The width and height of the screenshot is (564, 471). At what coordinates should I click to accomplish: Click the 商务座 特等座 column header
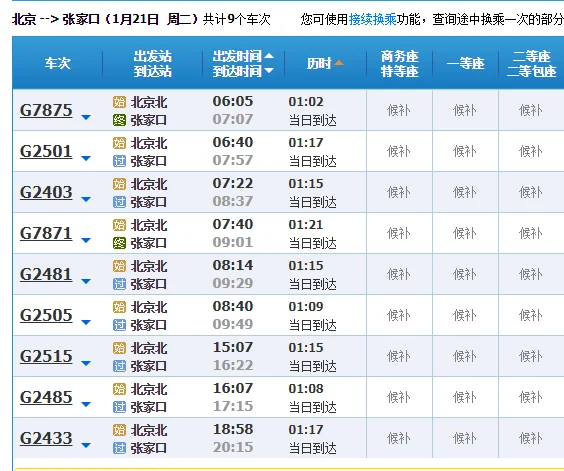pyautogui.click(x=399, y=64)
